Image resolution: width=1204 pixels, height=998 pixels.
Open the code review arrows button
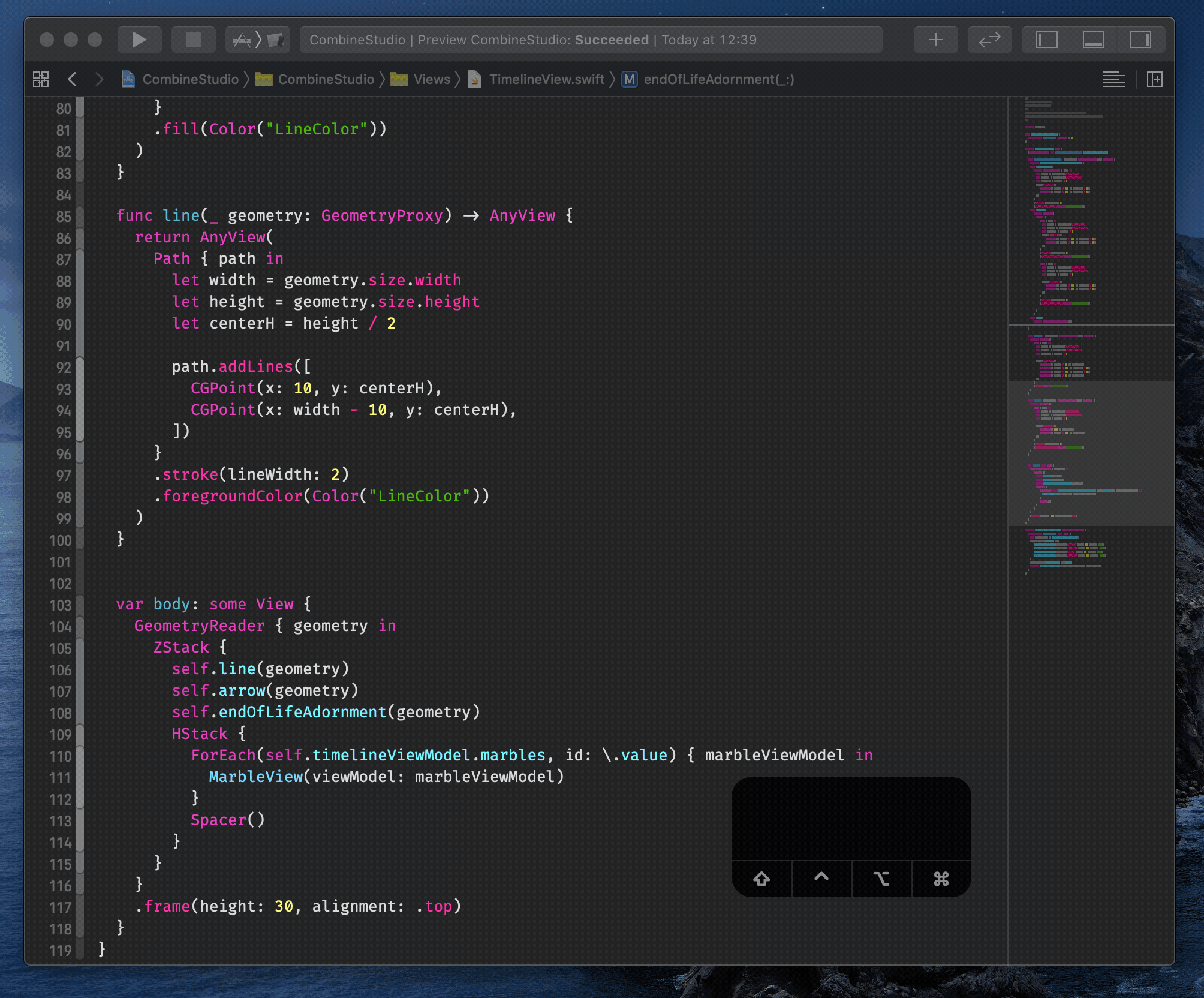click(989, 40)
